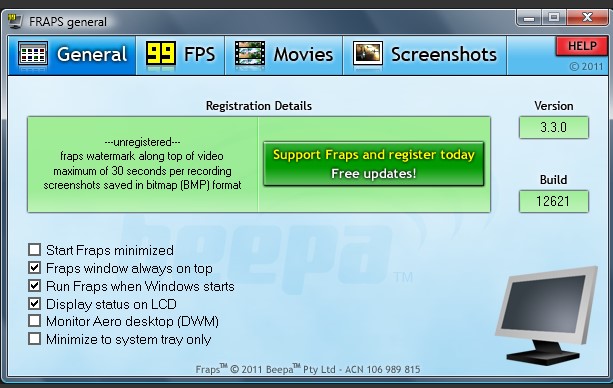Open the Movies tab
This screenshot has width=613, height=388.
click(x=284, y=55)
